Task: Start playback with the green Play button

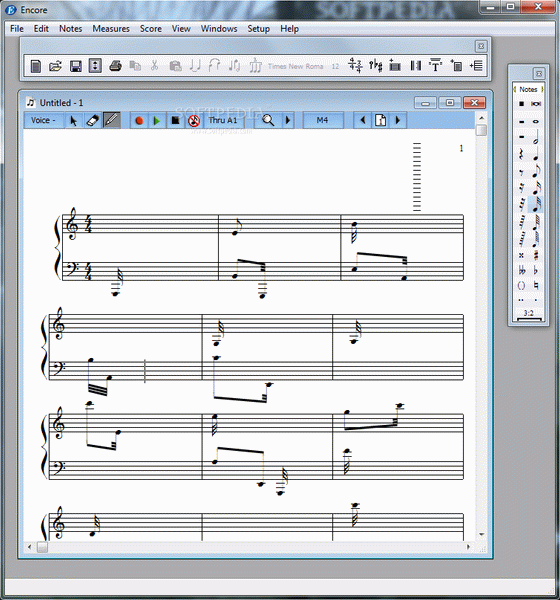Action: [157, 121]
